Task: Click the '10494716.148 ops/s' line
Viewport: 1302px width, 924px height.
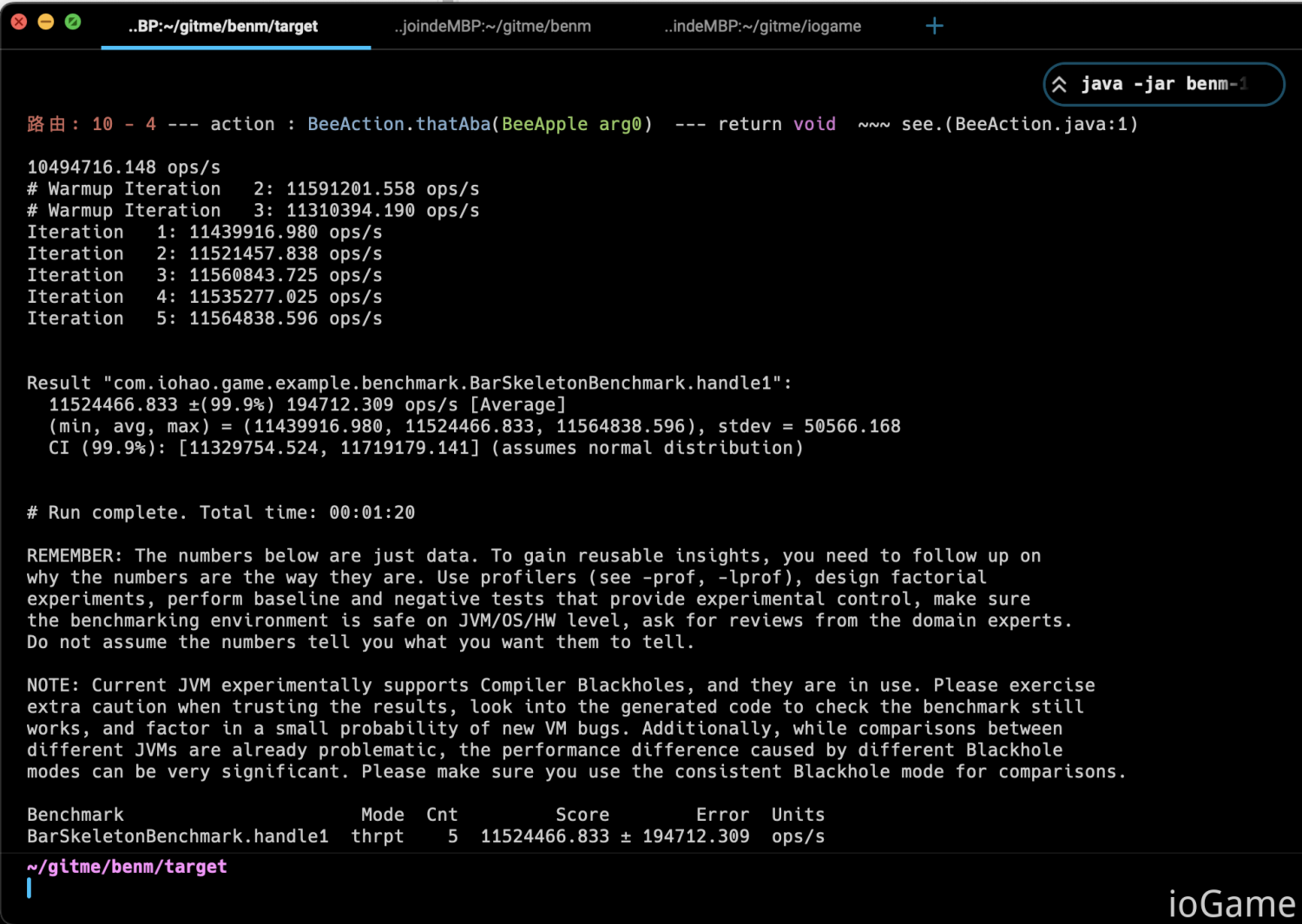Action: pos(124,167)
